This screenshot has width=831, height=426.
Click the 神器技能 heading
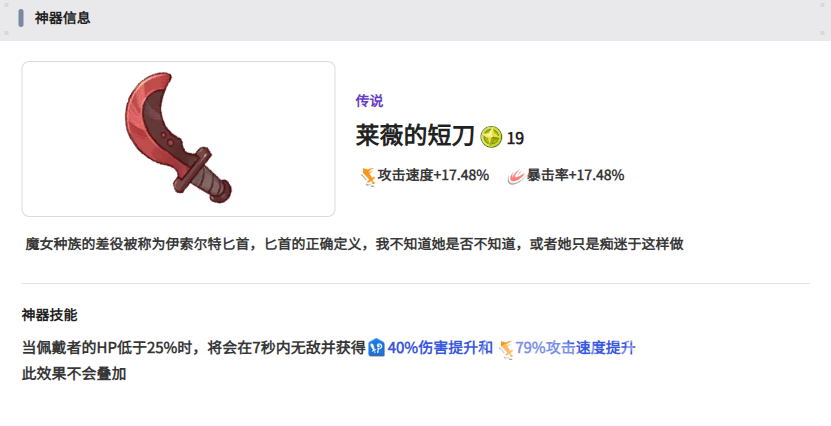tap(49, 315)
